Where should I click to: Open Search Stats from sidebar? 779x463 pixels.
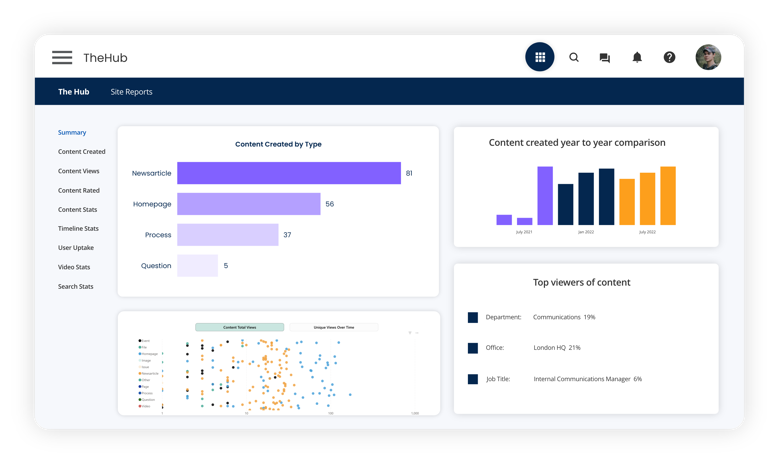tap(75, 287)
